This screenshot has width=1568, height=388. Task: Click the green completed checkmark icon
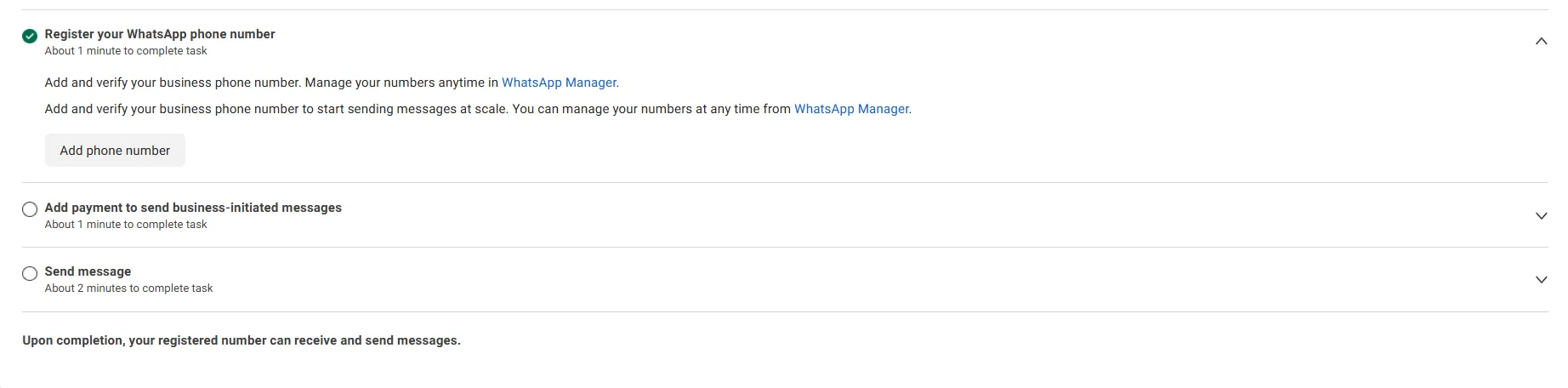tap(30, 36)
